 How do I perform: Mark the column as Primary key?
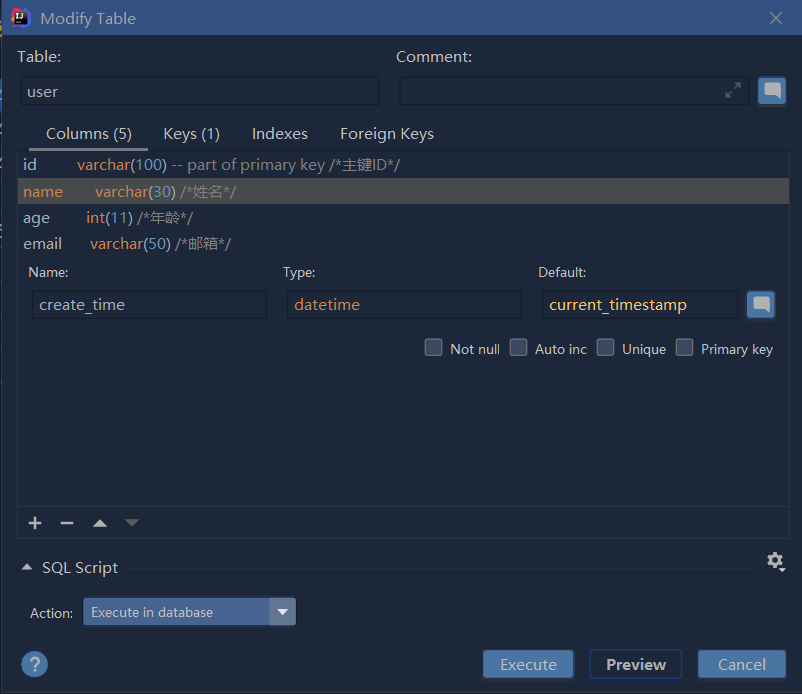(x=684, y=347)
